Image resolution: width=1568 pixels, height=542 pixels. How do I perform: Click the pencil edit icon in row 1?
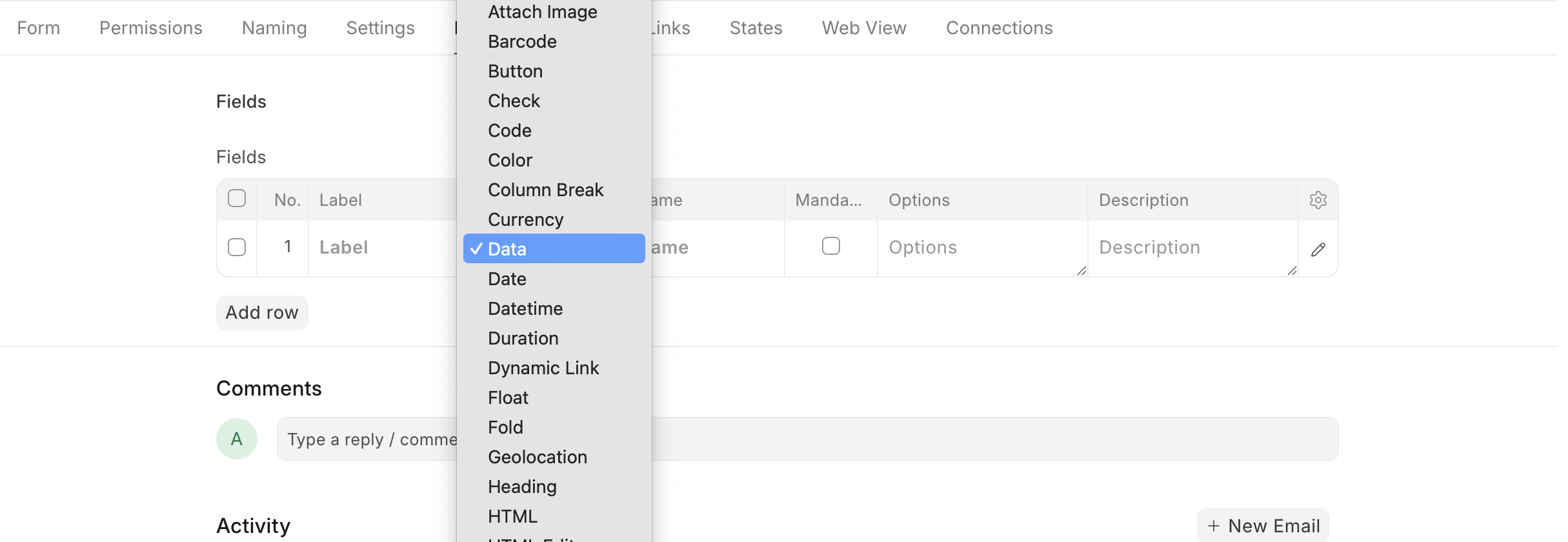click(1318, 250)
